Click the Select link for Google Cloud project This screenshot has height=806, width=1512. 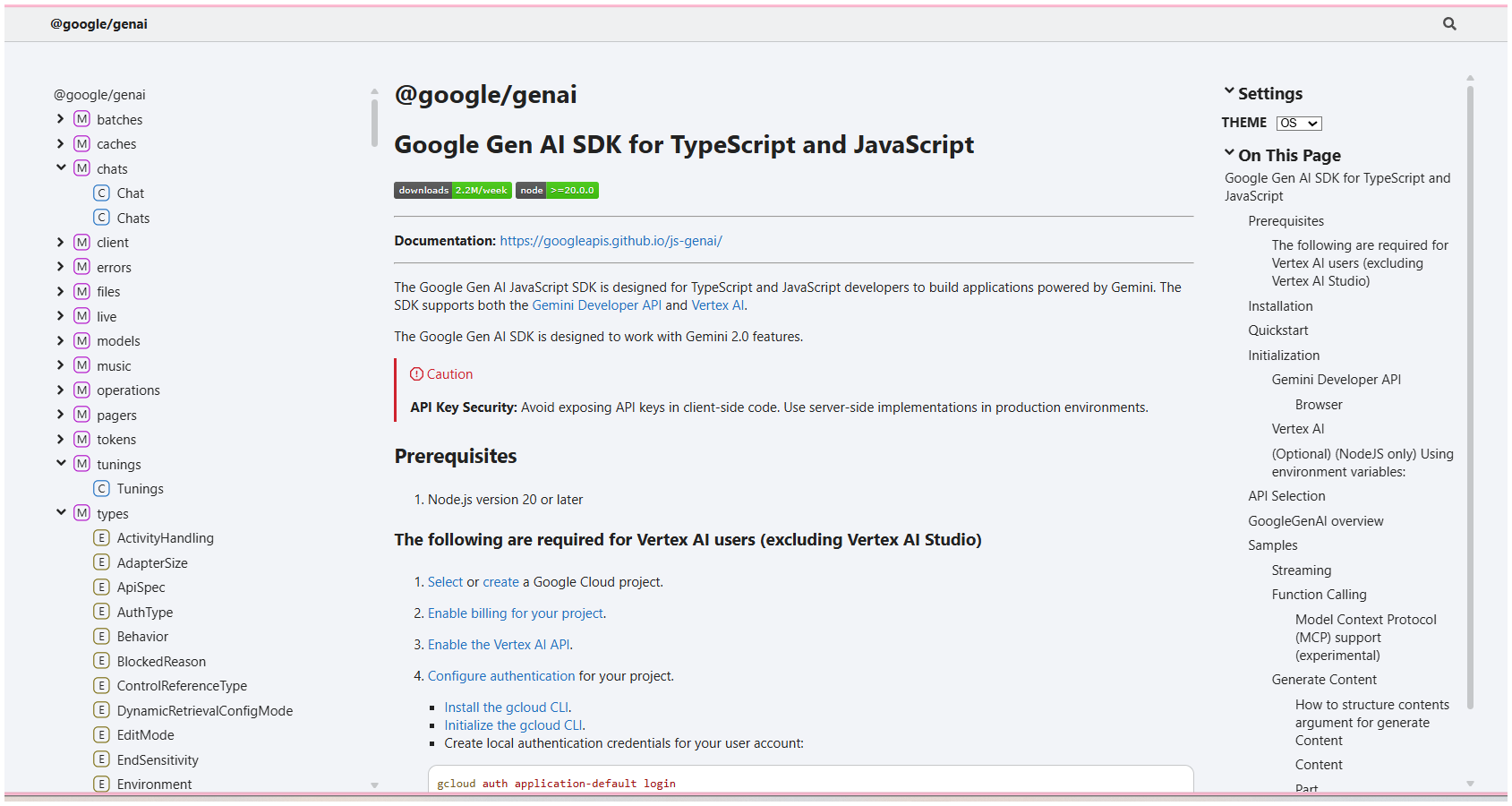coord(445,582)
